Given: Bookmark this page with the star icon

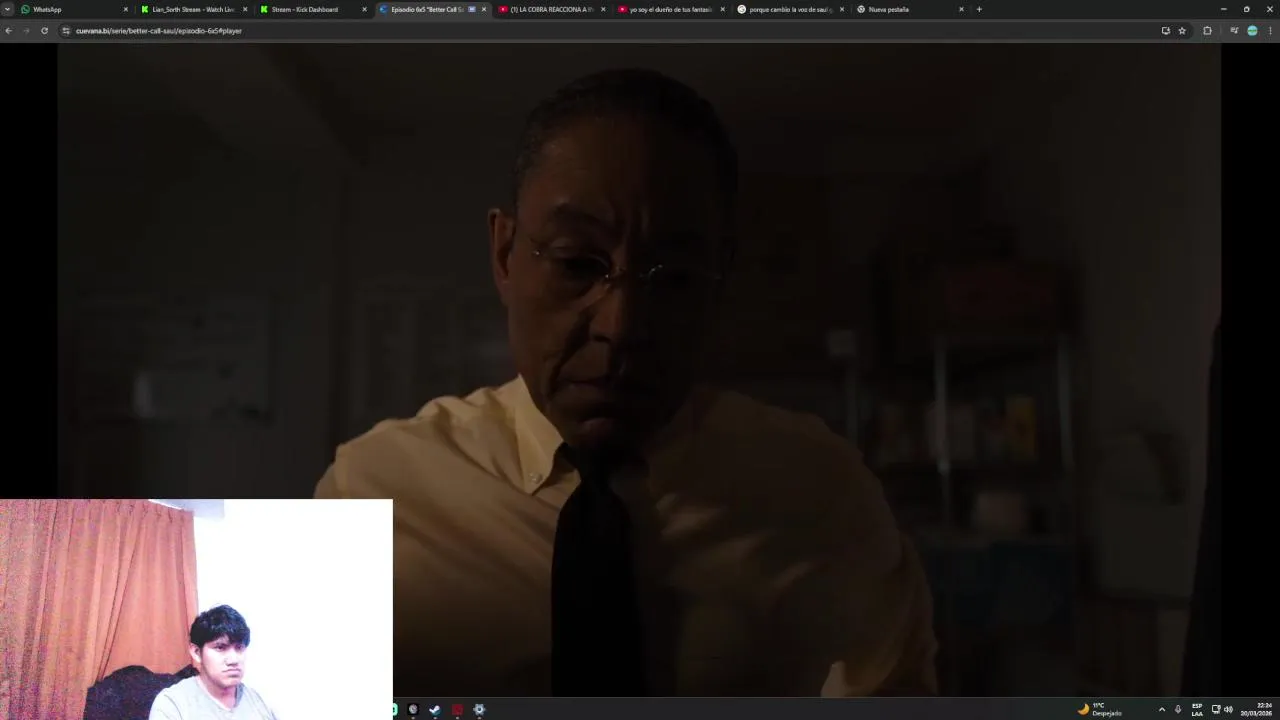Looking at the screenshot, I should pyautogui.click(x=1182, y=31).
